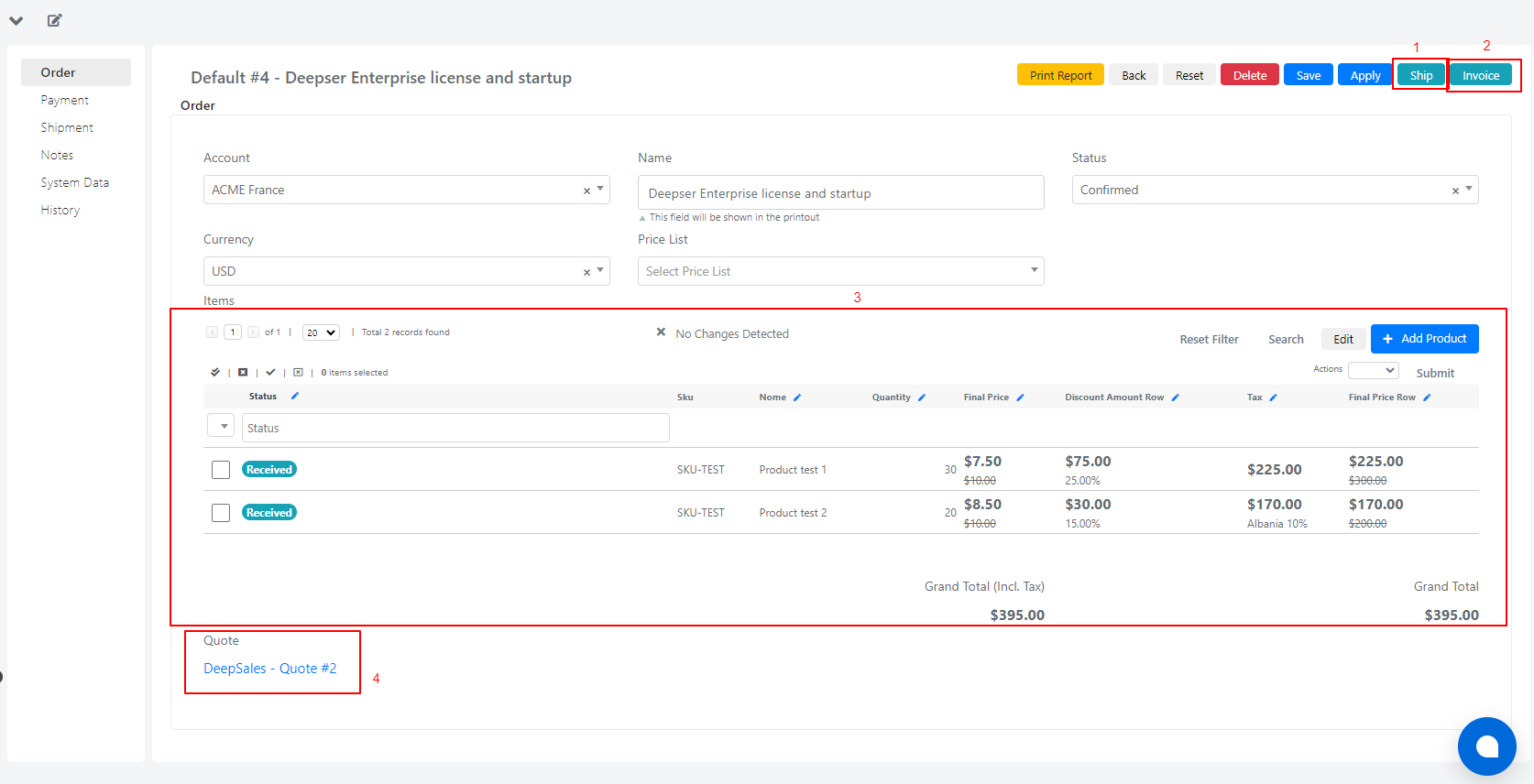This screenshot has height=784, width=1534.
Task: Select checkbox for Product test 1 row
Action: pyautogui.click(x=221, y=470)
